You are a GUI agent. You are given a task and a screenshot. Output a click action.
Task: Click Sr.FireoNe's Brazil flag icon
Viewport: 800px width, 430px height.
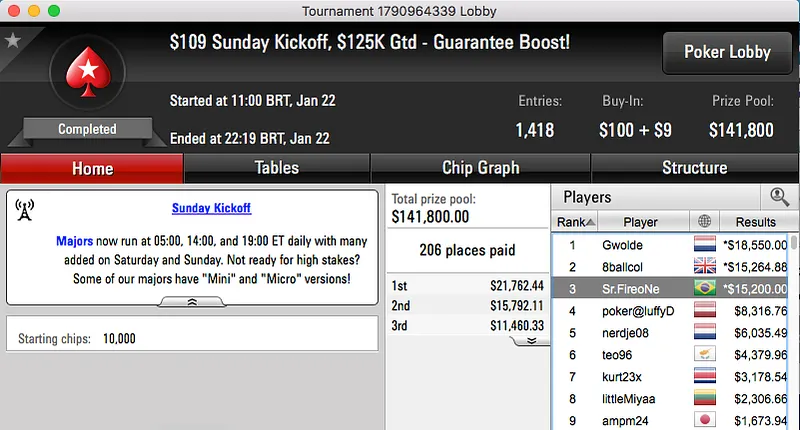(704, 288)
